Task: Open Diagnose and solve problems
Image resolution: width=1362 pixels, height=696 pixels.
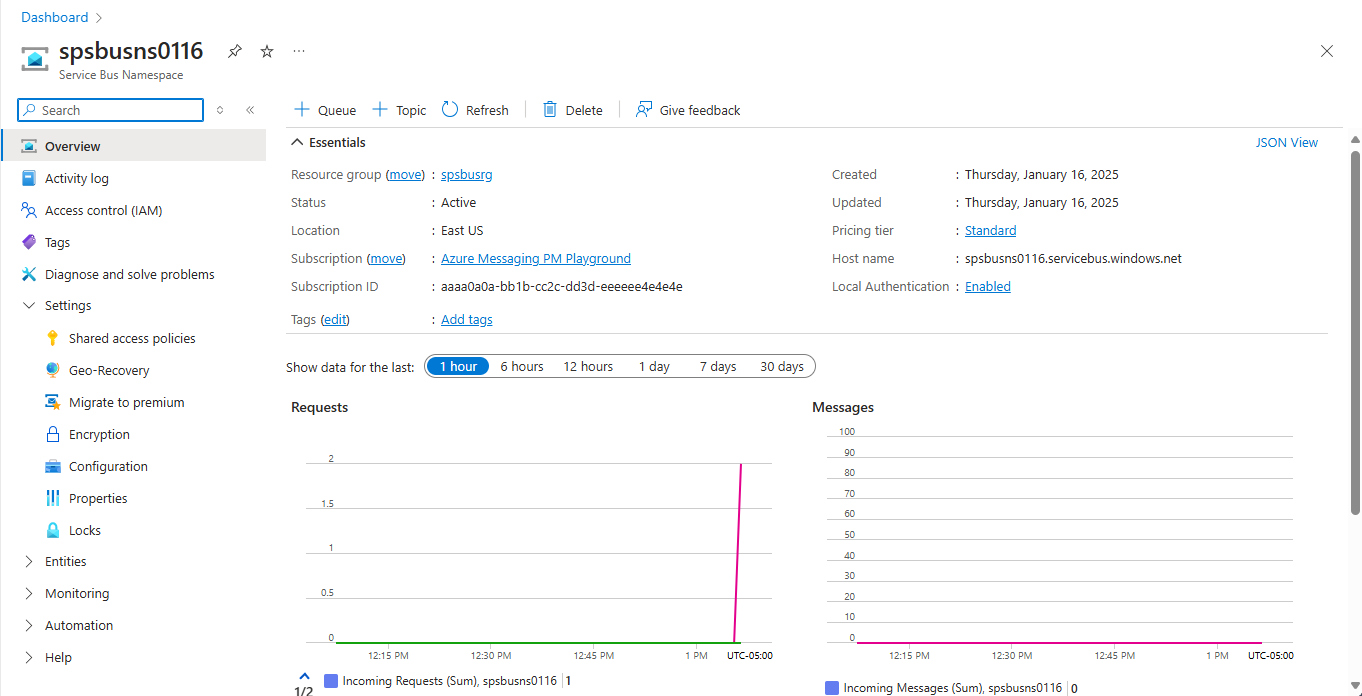Action: pos(129,273)
